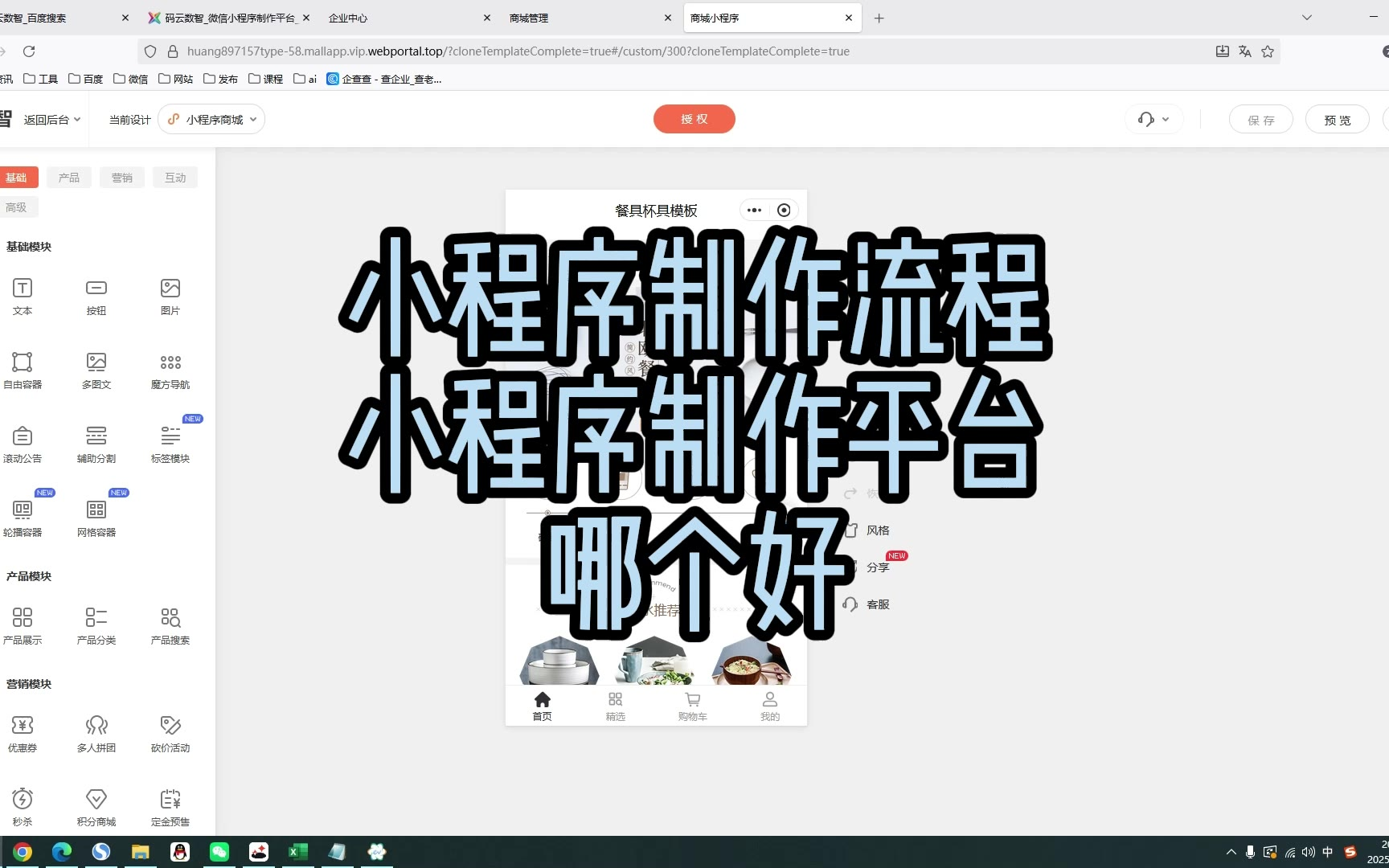Add the 秒杀 flash sale module

pyautogui.click(x=23, y=808)
